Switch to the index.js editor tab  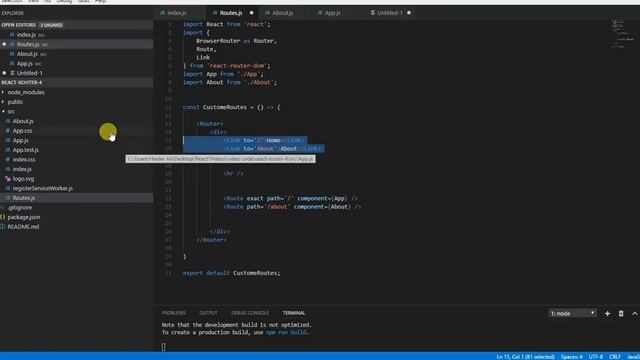[177, 13]
